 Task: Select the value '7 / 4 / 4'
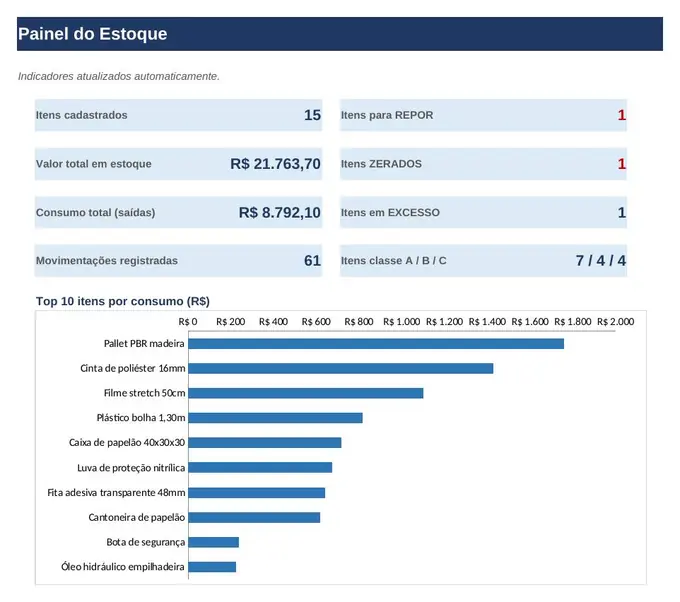(601, 261)
